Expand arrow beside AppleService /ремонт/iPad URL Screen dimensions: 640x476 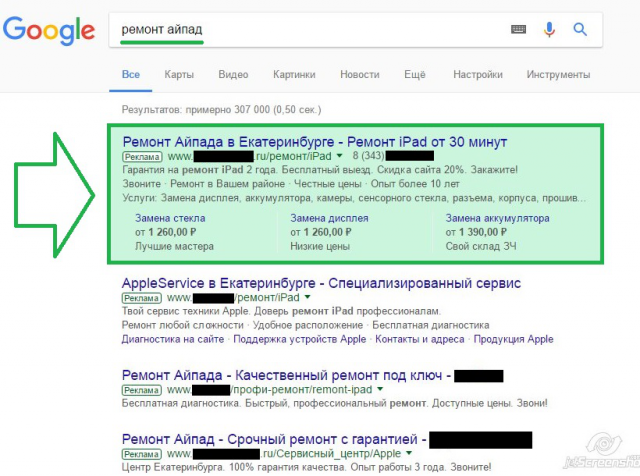pyautogui.click(x=307, y=297)
